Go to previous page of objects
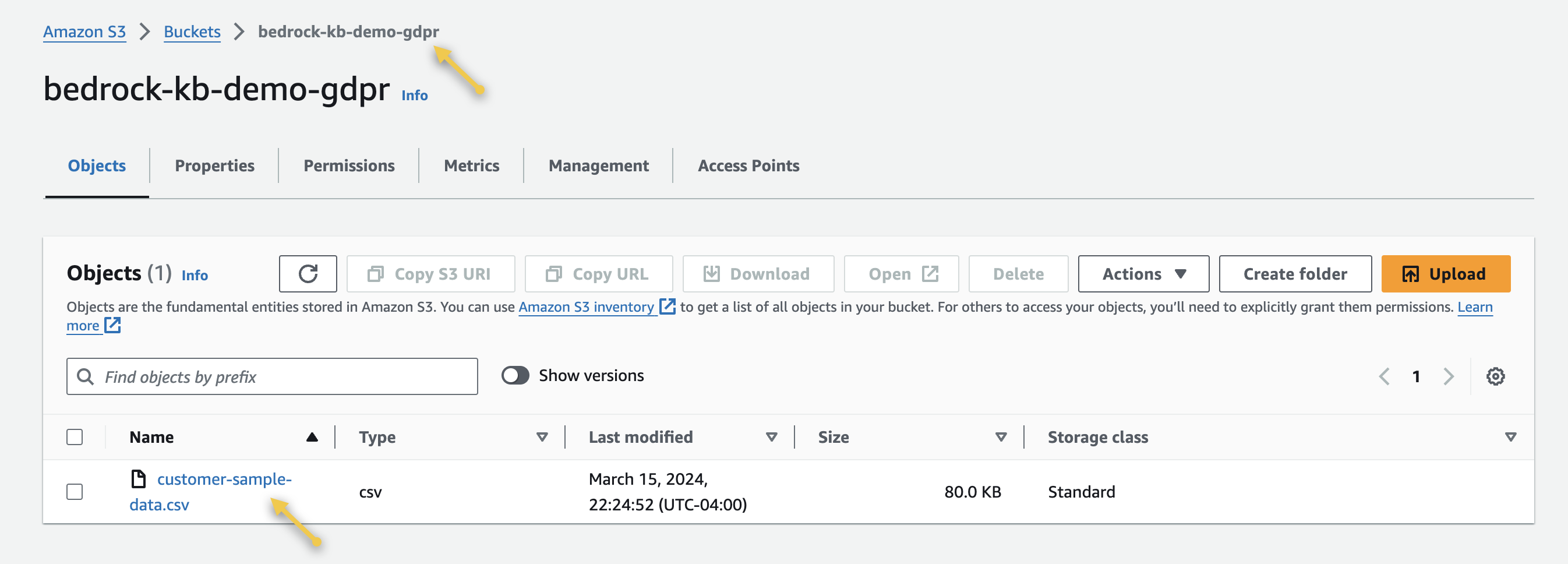Screen dimensions: 1568x564 point(1384,376)
